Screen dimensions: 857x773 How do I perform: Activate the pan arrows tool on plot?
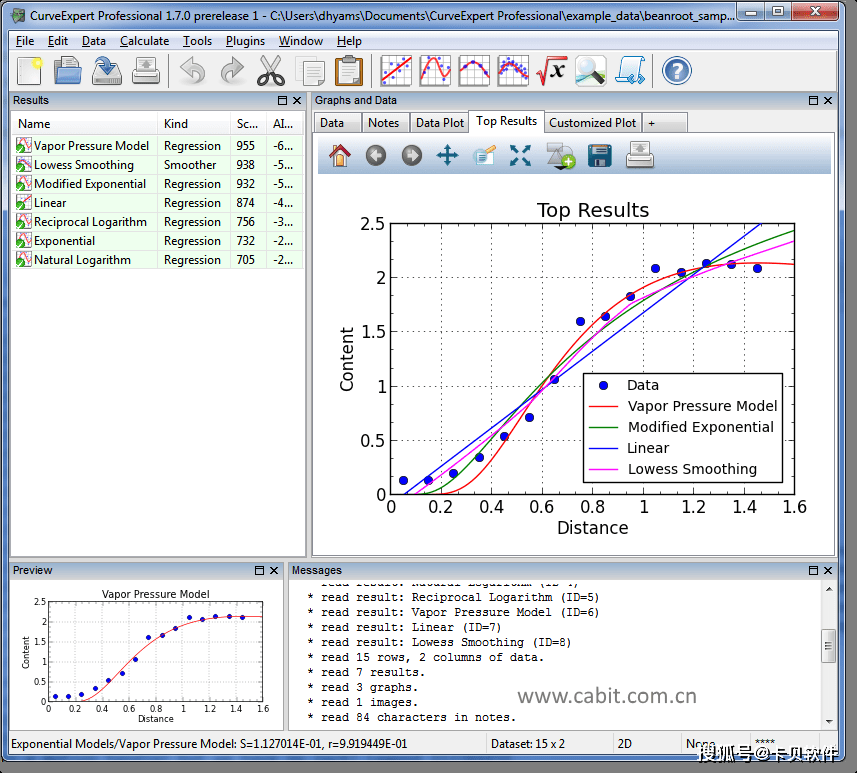pos(447,156)
